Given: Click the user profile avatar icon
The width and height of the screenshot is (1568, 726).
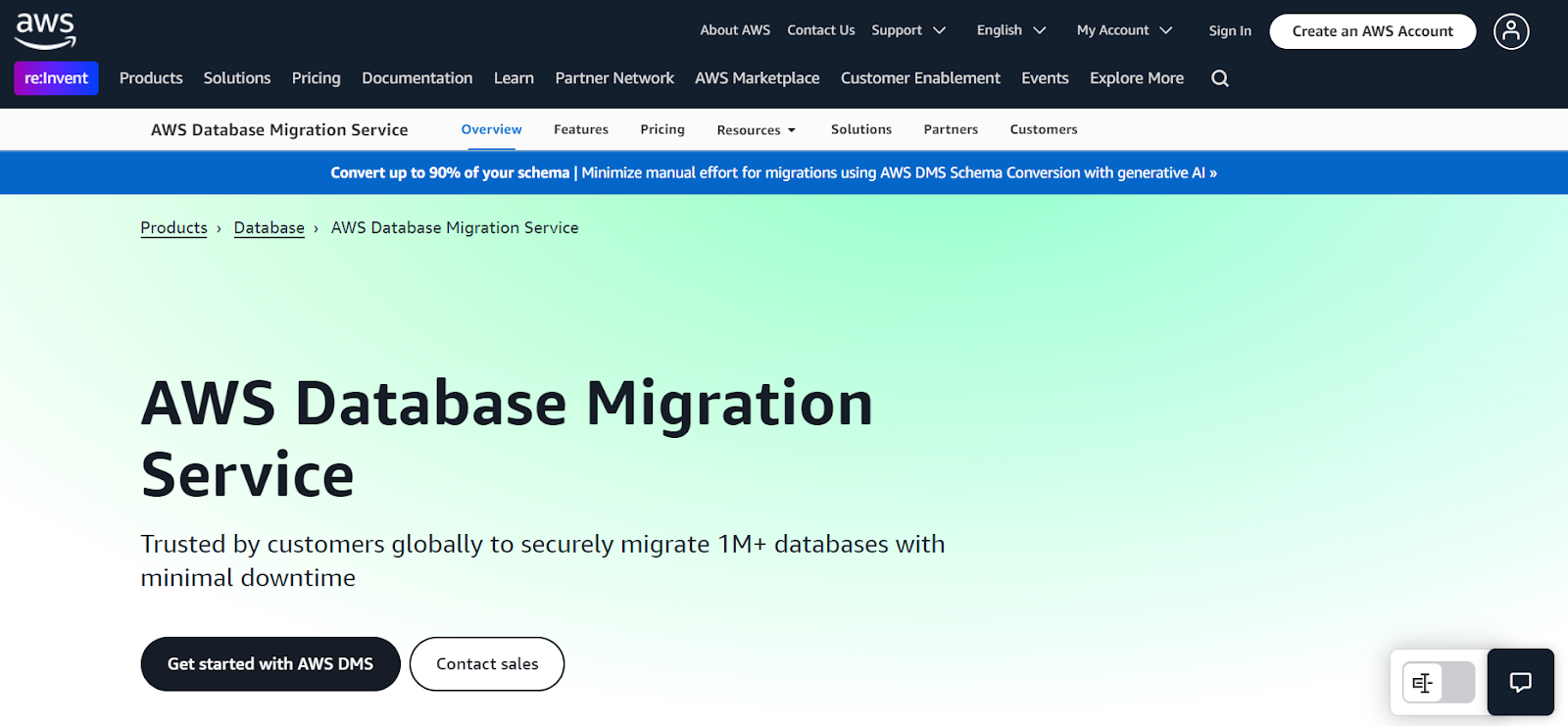Looking at the screenshot, I should click(x=1511, y=31).
